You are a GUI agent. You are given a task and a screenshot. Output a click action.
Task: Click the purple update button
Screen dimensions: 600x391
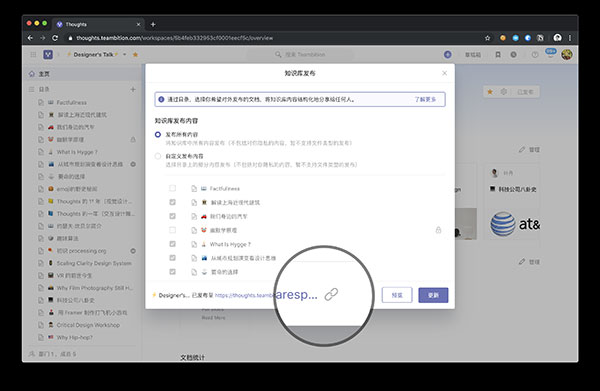[433, 295]
